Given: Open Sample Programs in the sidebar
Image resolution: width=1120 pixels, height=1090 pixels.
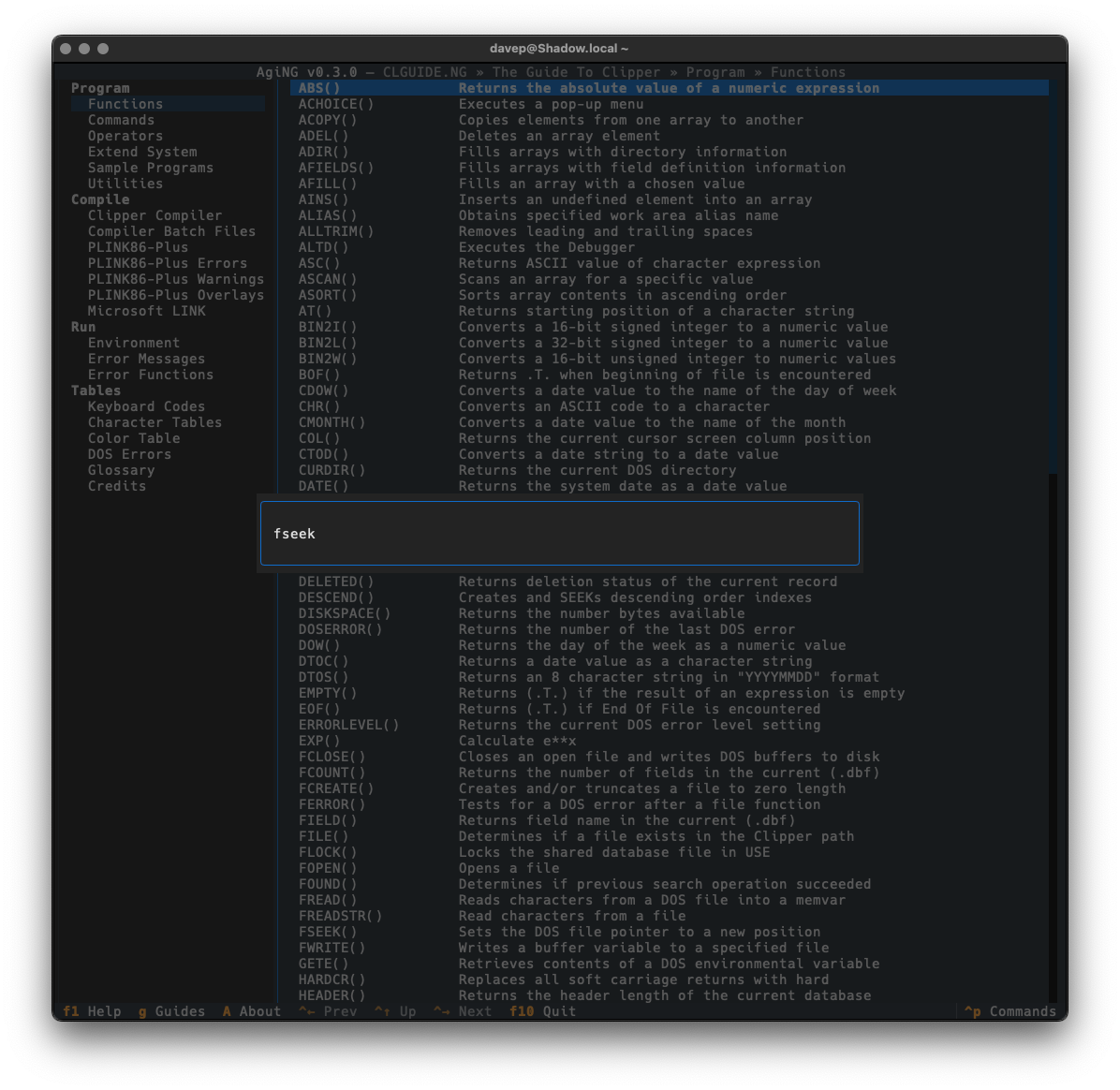Looking at the screenshot, I should pyautogui.click(x=150, y=168).
